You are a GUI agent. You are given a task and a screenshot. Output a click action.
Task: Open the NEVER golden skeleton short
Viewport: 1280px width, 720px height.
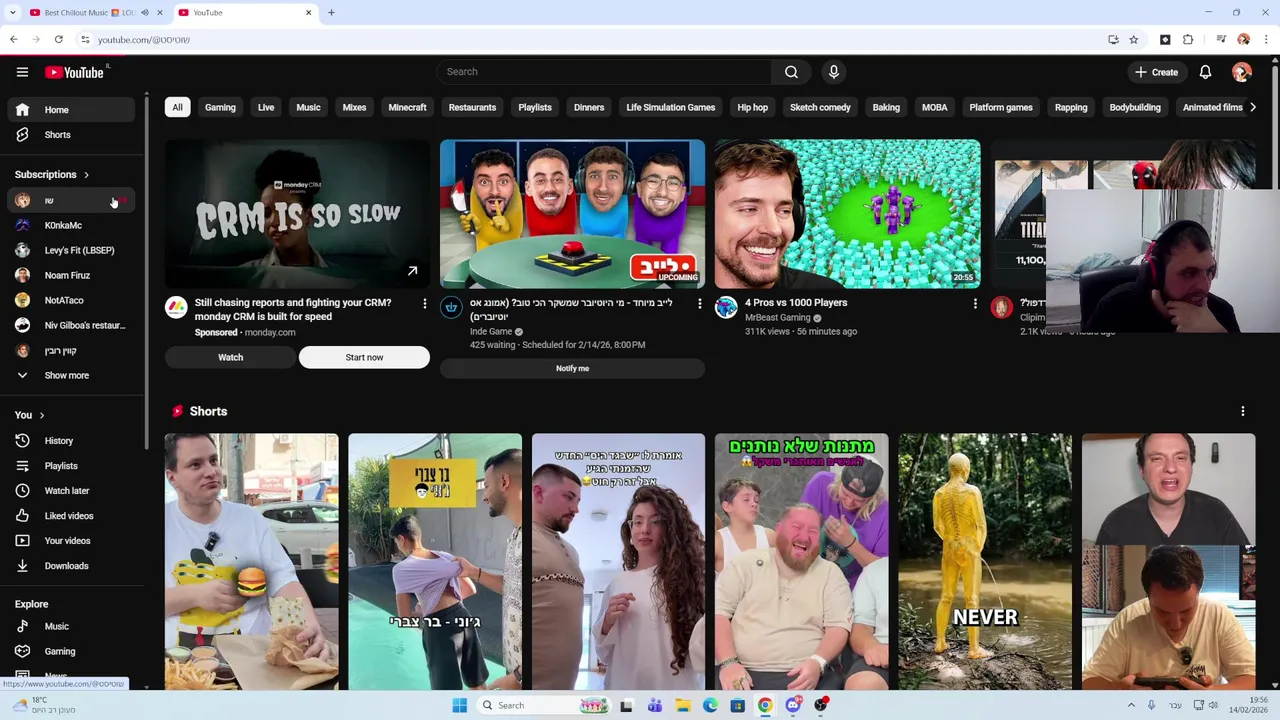click(985, 562)
